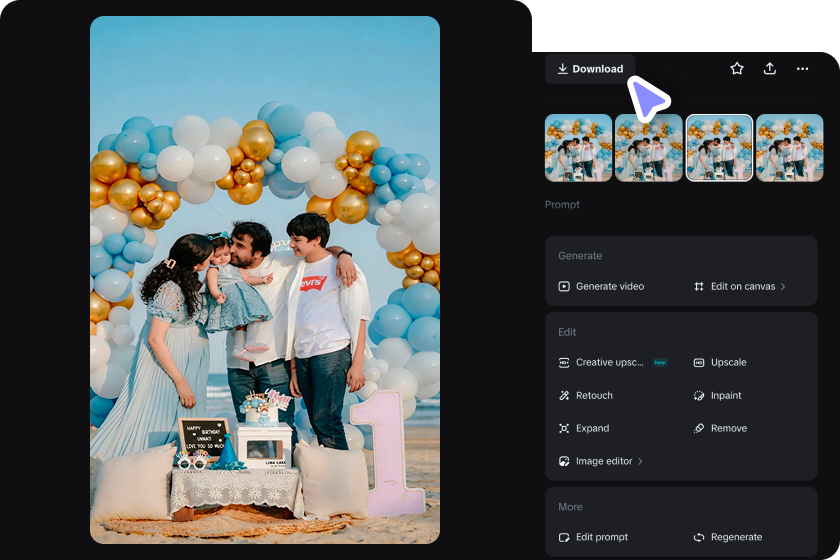This screenshot has width=840, height=560.
Task: Open the three-dot more options menu
Action: [802, 69]
